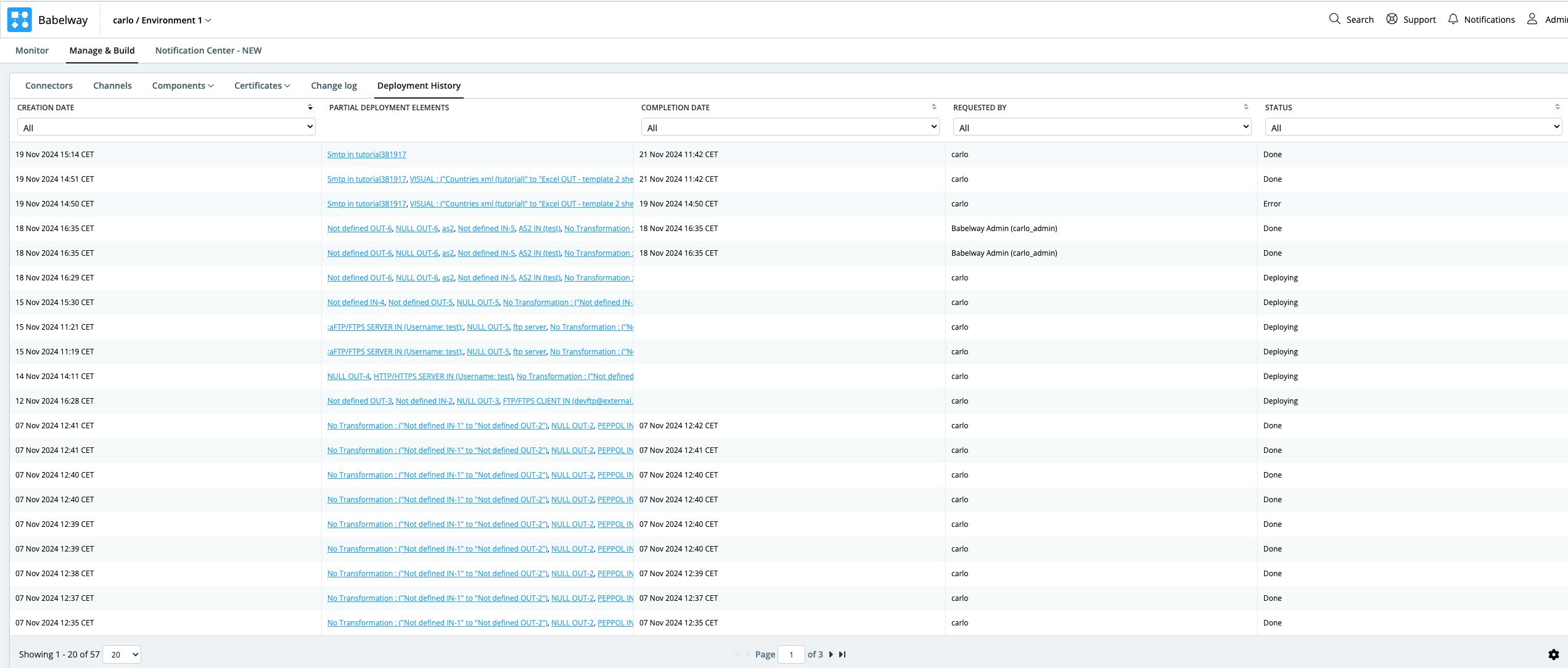Sort by Creation Date column arrows

(x=310, y=107)
